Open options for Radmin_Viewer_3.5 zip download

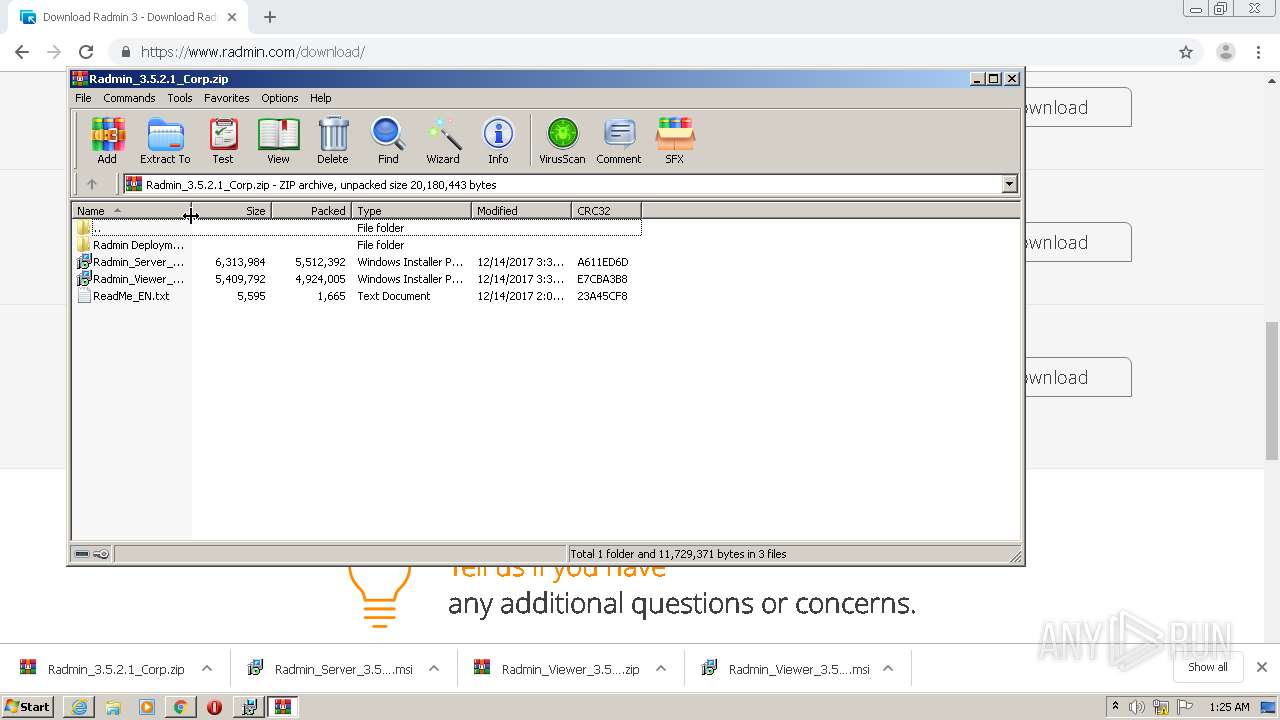point(661,669)
